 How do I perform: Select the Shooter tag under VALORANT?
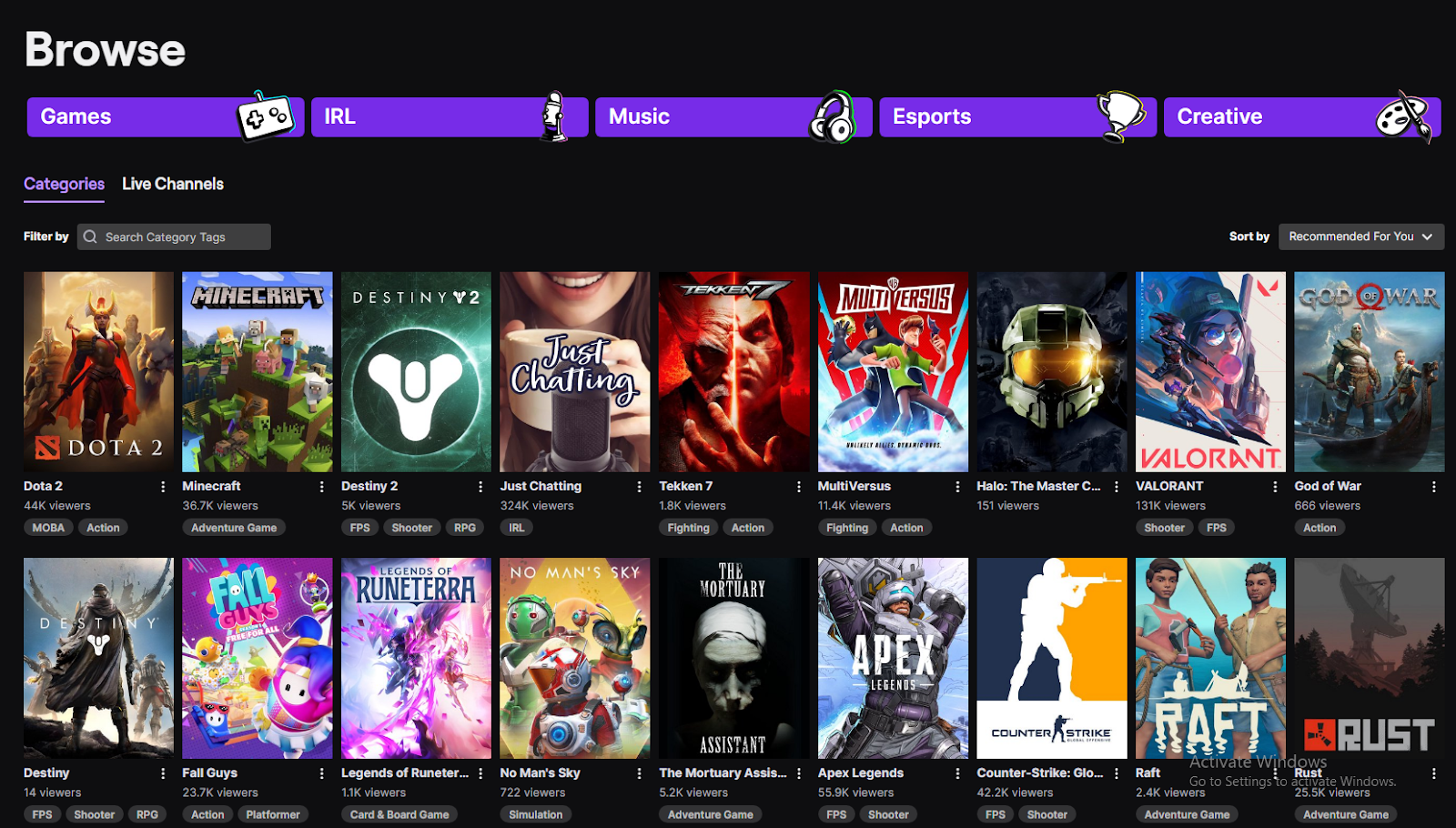tap(1164, 528)
